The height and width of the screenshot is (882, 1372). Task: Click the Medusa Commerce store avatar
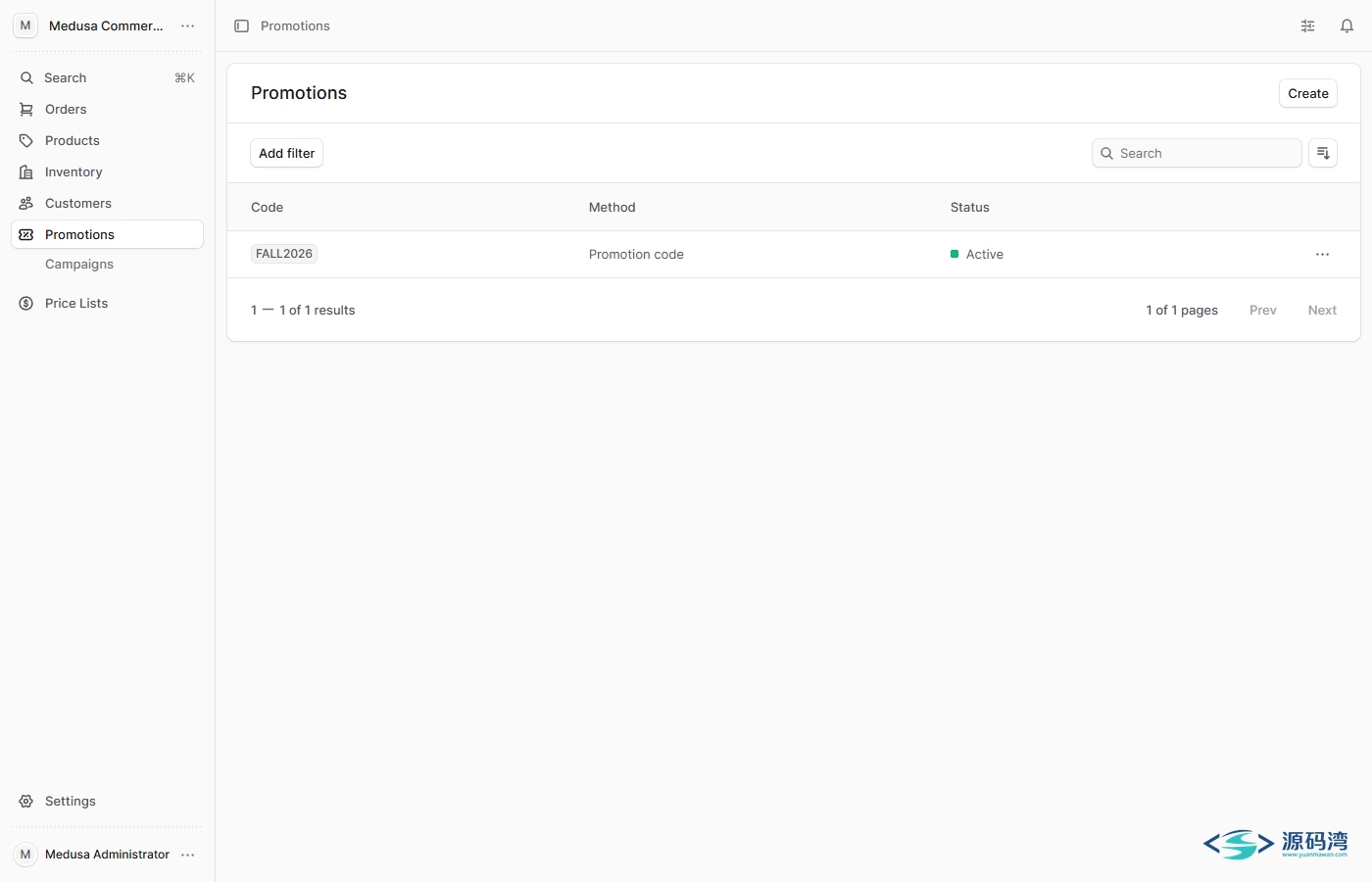tap(25, 26)
